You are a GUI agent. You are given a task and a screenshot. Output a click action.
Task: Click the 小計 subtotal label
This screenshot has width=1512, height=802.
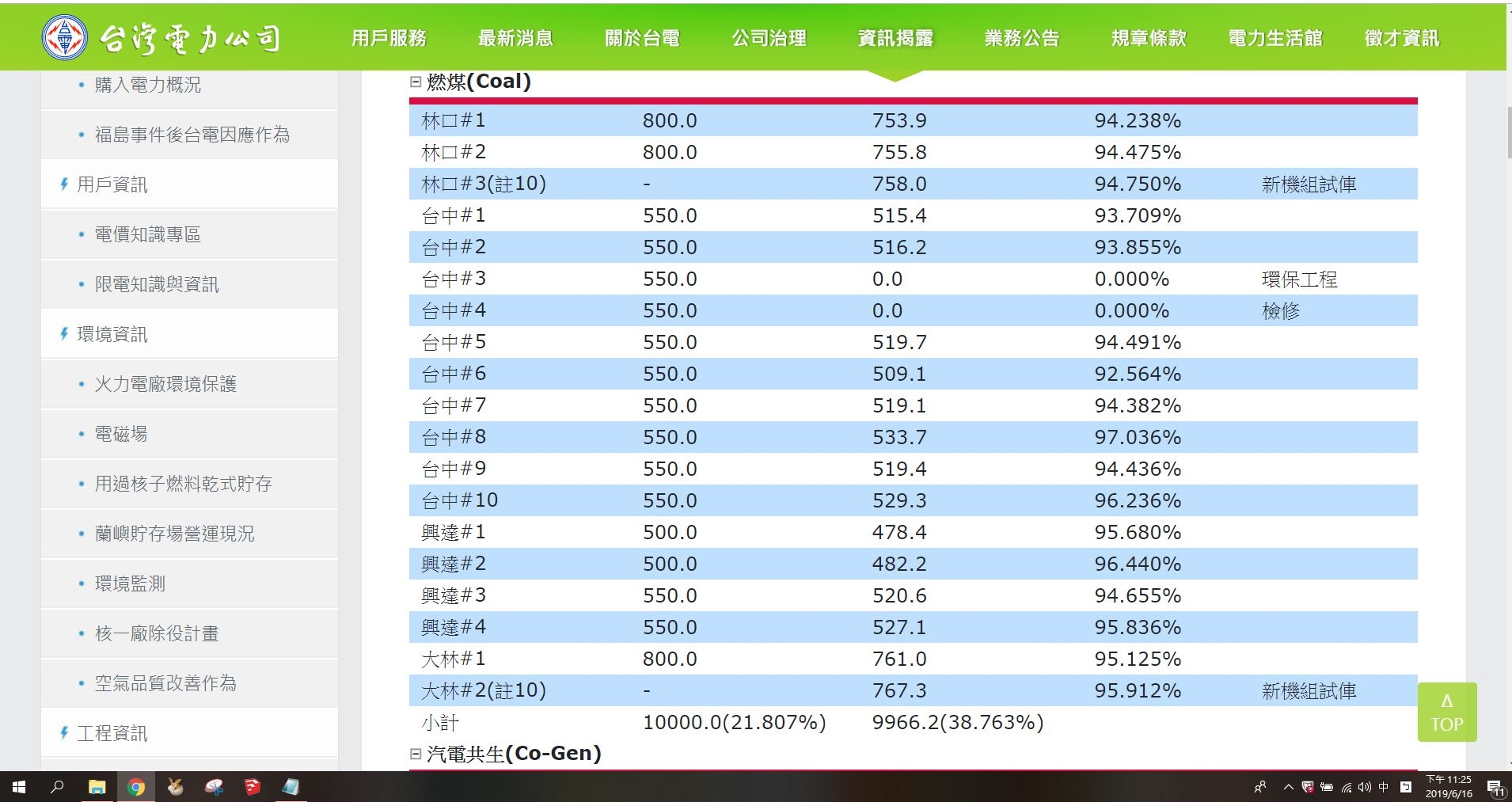click(440, 722)
